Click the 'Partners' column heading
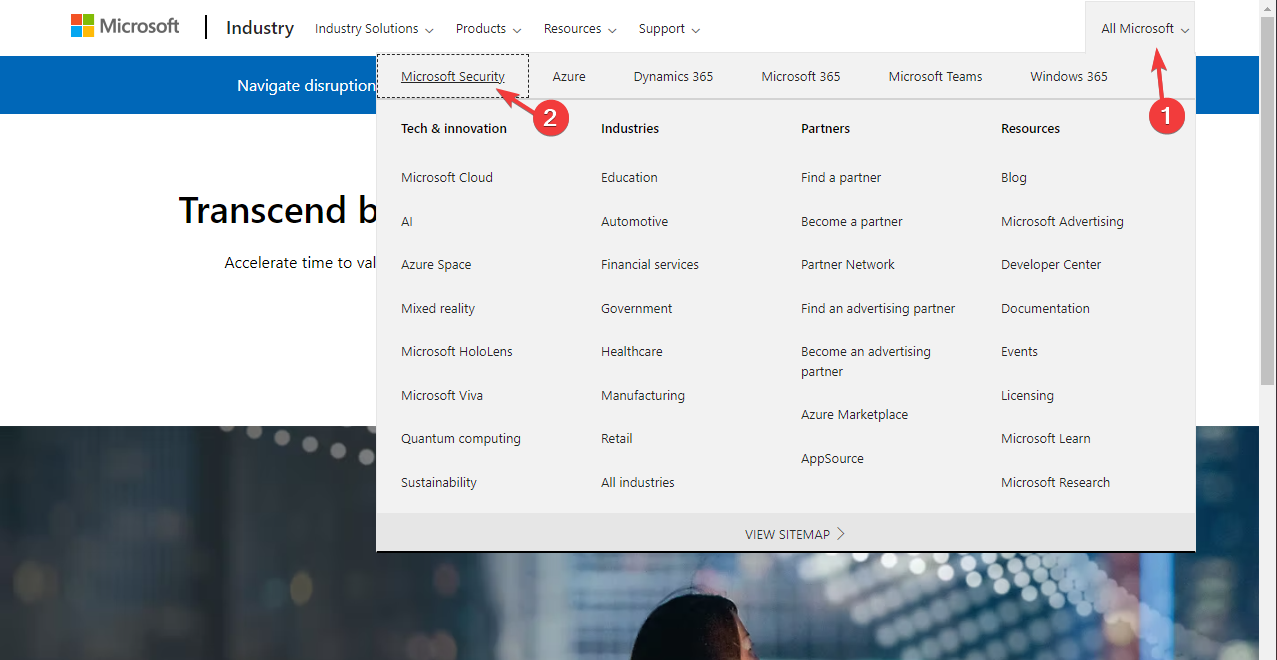The image size is (1277, 660). (825, 129)
